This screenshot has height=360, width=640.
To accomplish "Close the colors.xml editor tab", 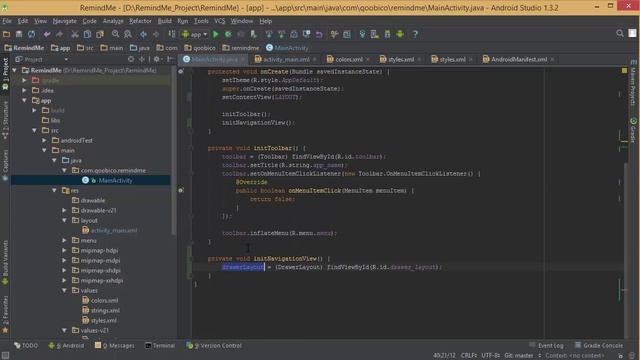I will tap(368, 60).
